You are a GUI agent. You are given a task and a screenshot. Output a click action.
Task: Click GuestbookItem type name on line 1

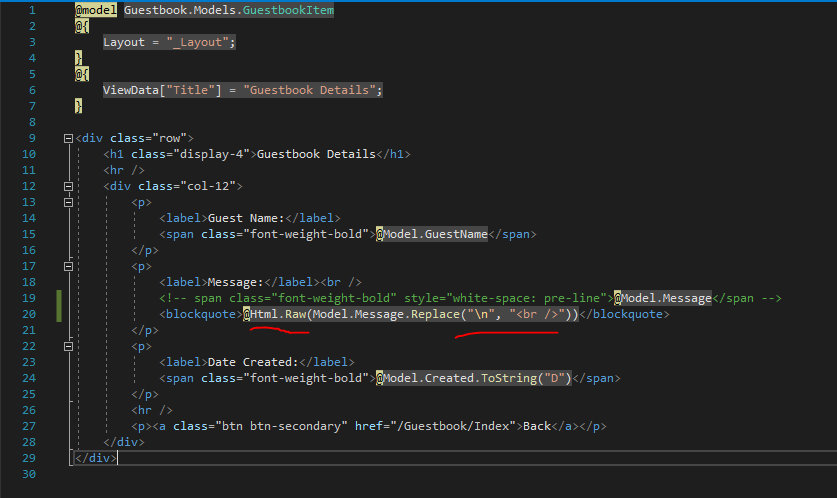tap(288, 10)
